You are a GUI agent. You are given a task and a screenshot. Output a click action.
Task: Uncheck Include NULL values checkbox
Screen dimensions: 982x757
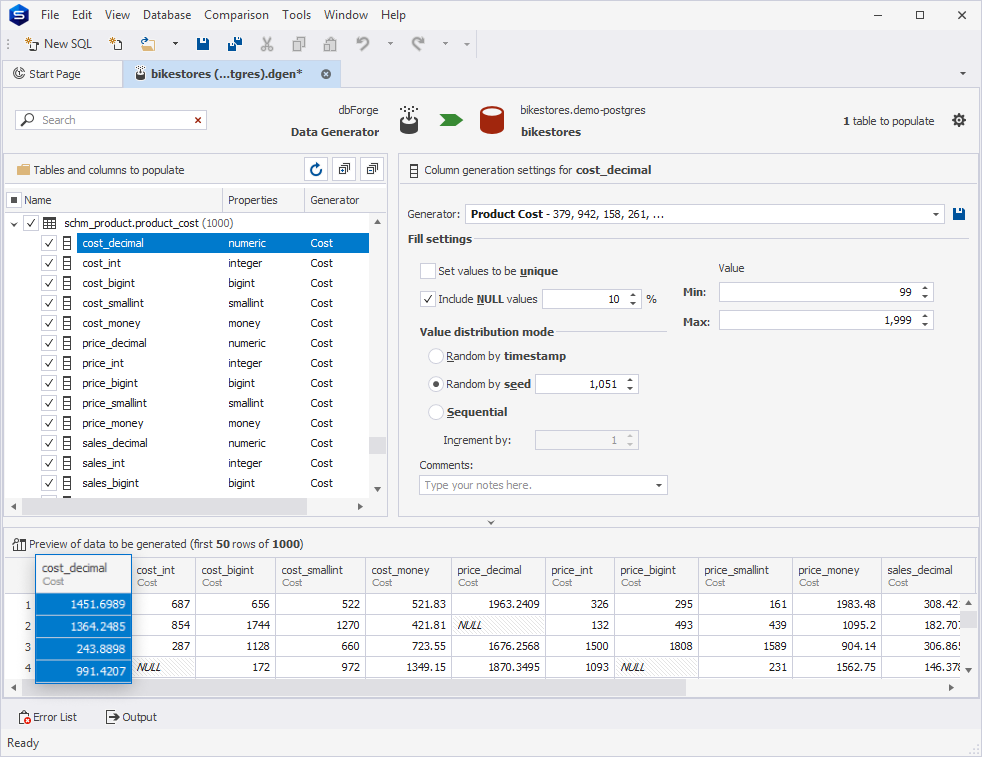pos(428,299)
